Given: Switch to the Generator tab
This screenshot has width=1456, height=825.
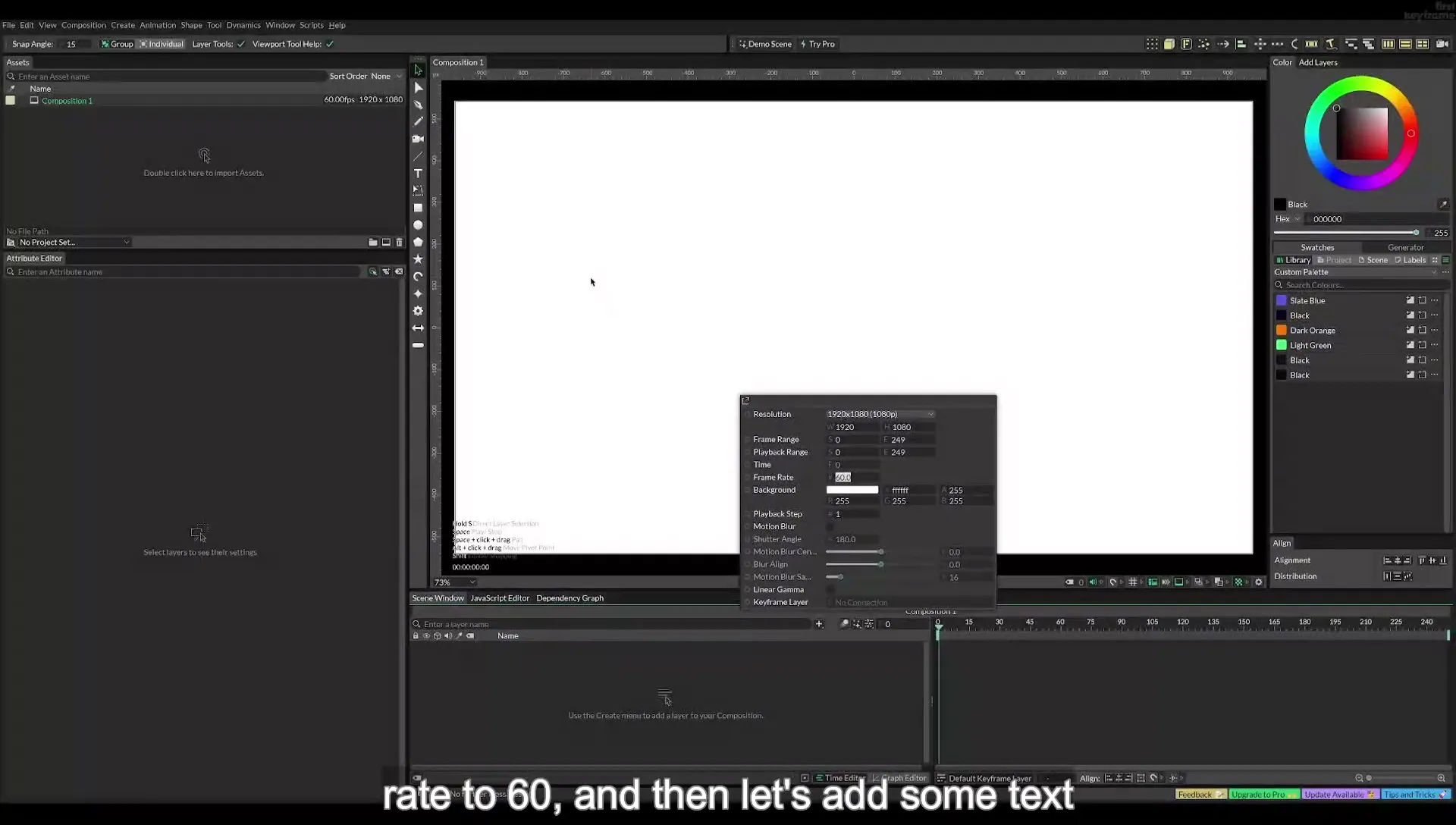Looking at the screenshot, I should click(1405, 247).
